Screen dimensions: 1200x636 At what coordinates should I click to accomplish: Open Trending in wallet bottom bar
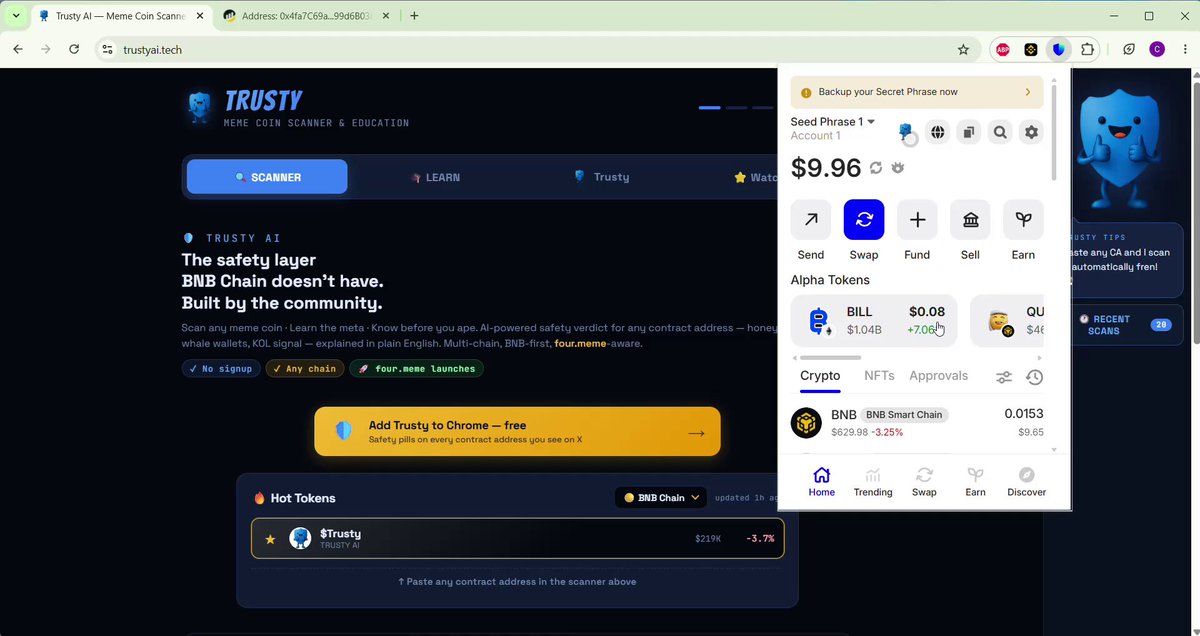click(873, 481)
